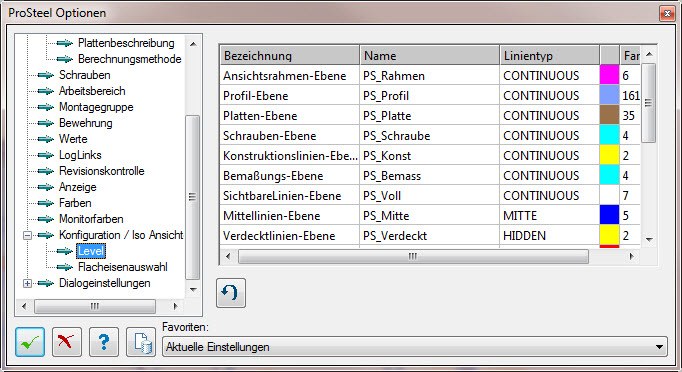The image size is (682, 372).
Task: Open the Anzeige settings
Action: pyautogui.click(x=77, y=188)
